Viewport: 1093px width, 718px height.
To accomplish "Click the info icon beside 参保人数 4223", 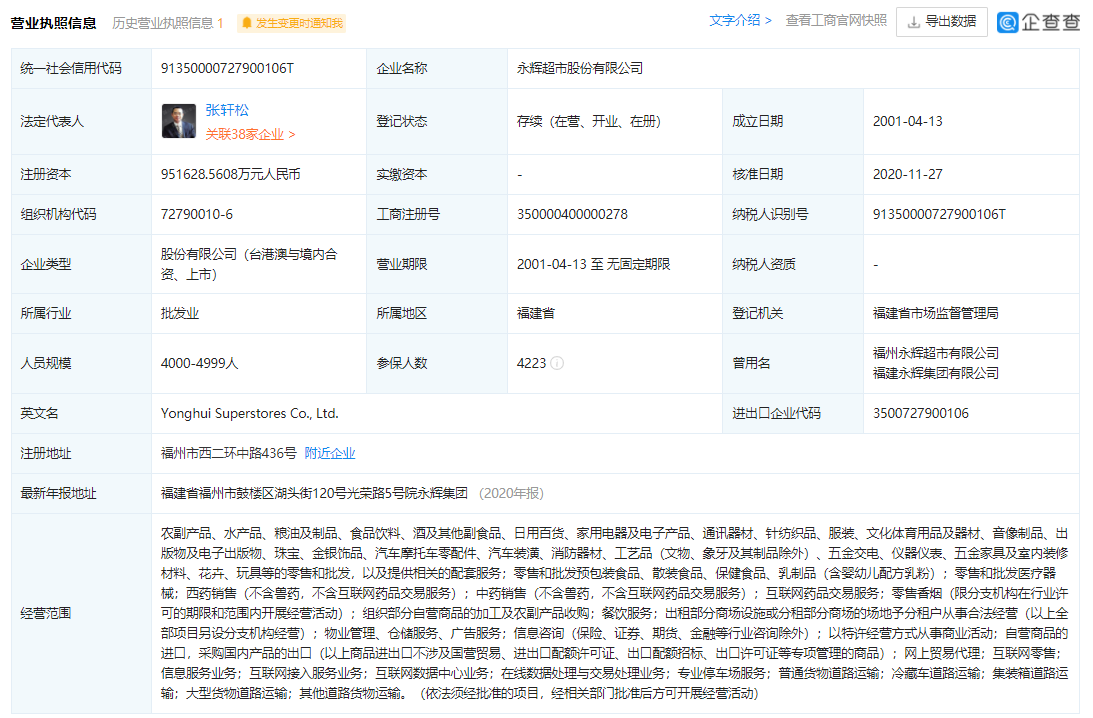I will [557, 363].
